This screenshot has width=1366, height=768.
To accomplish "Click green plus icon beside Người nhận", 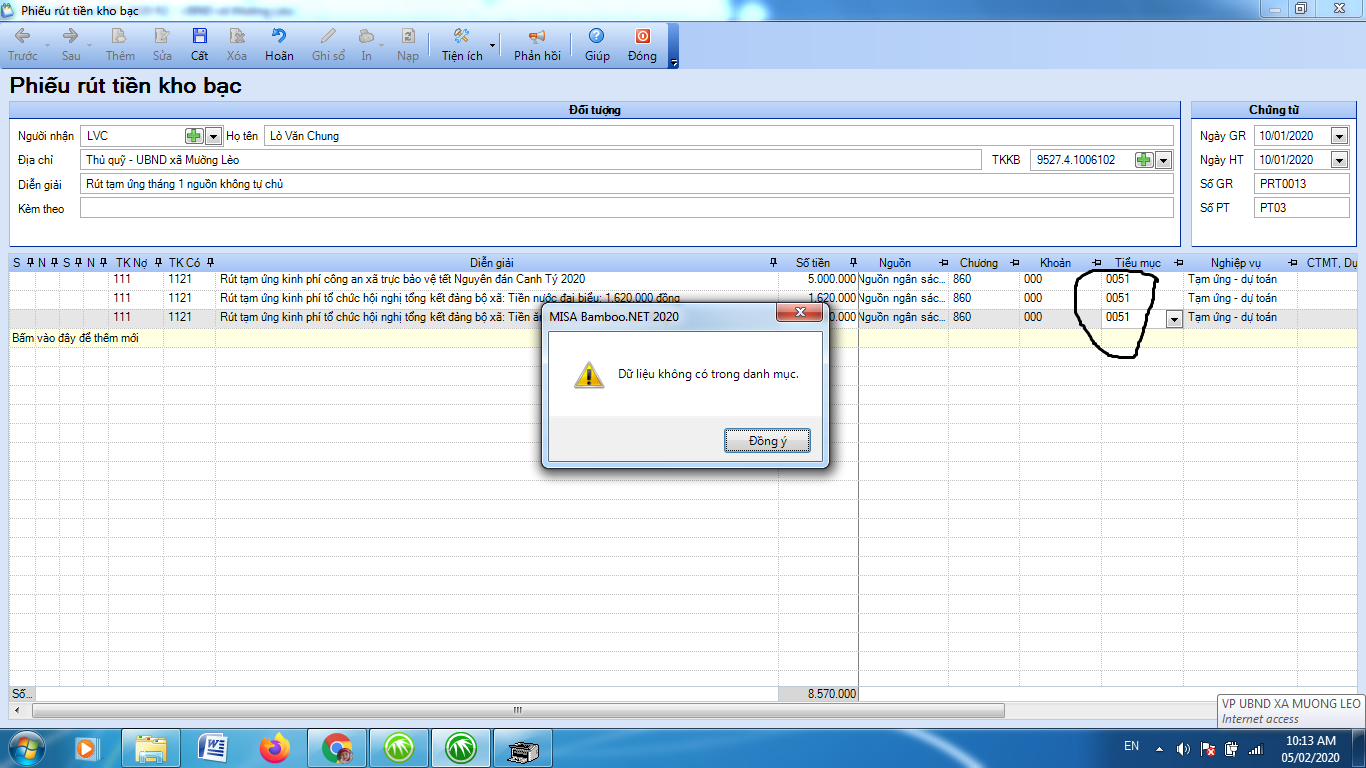I will tap(194, 136).
